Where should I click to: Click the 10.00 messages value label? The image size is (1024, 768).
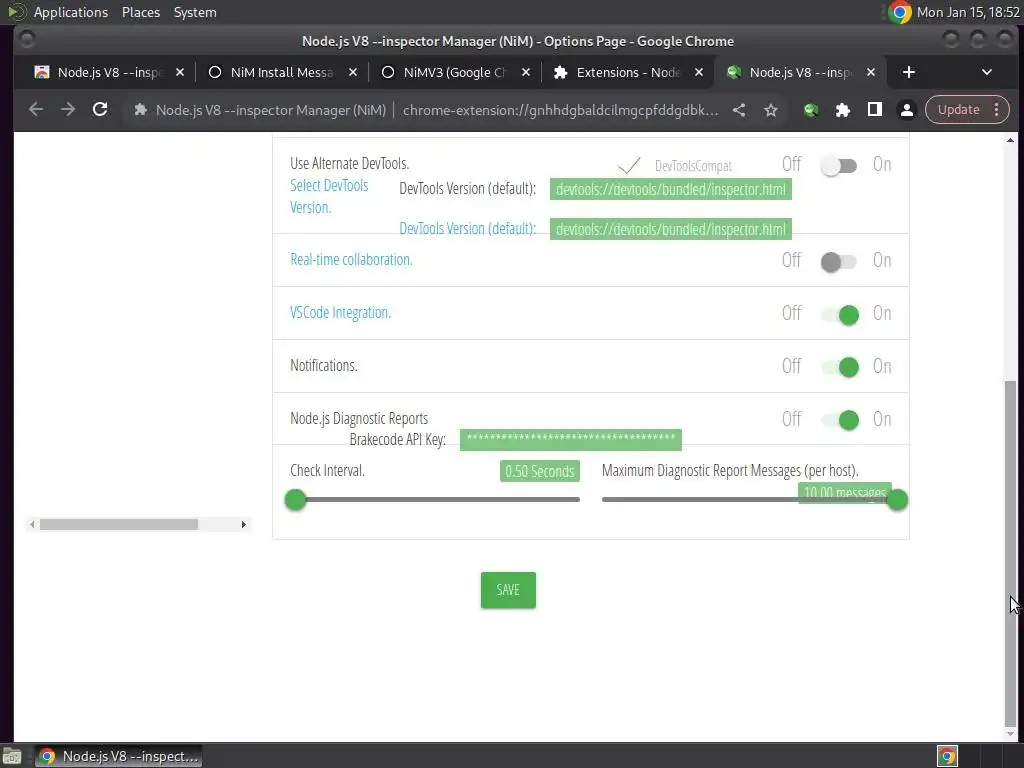click(844, 491)
